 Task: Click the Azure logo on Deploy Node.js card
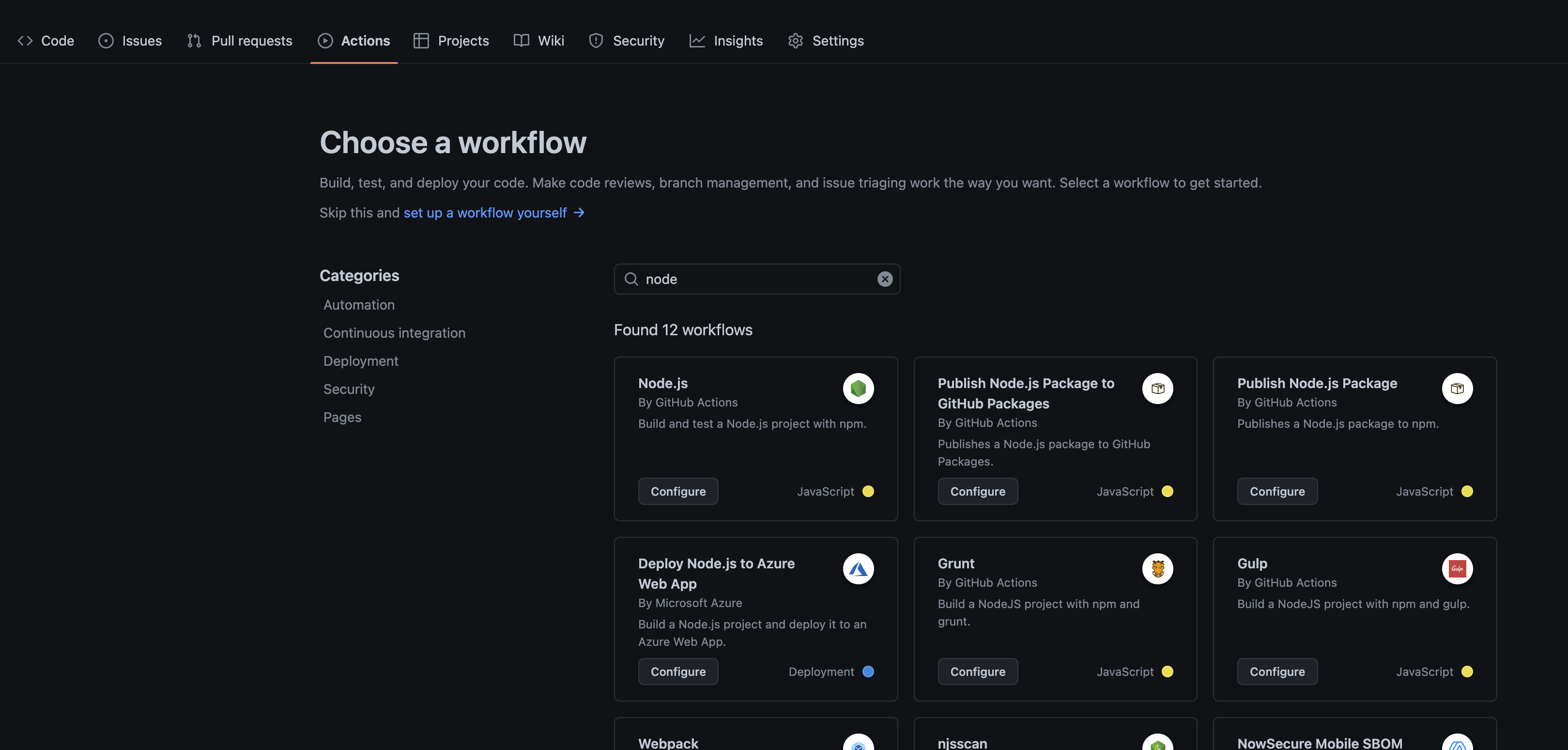pyautogui.click(x=858, y=568)
